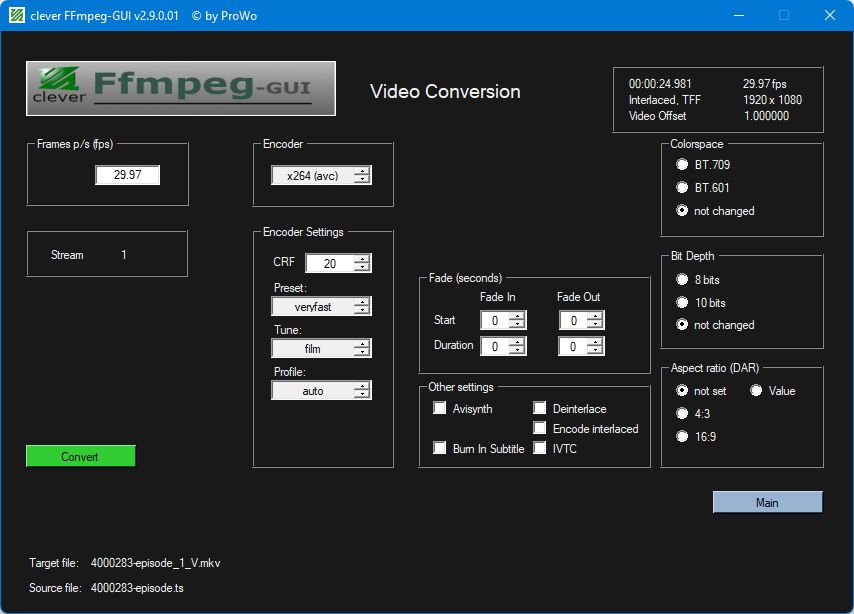Return to the Main screen button
The height and width of the screenshot is (614, 854).
coord(767,502)
